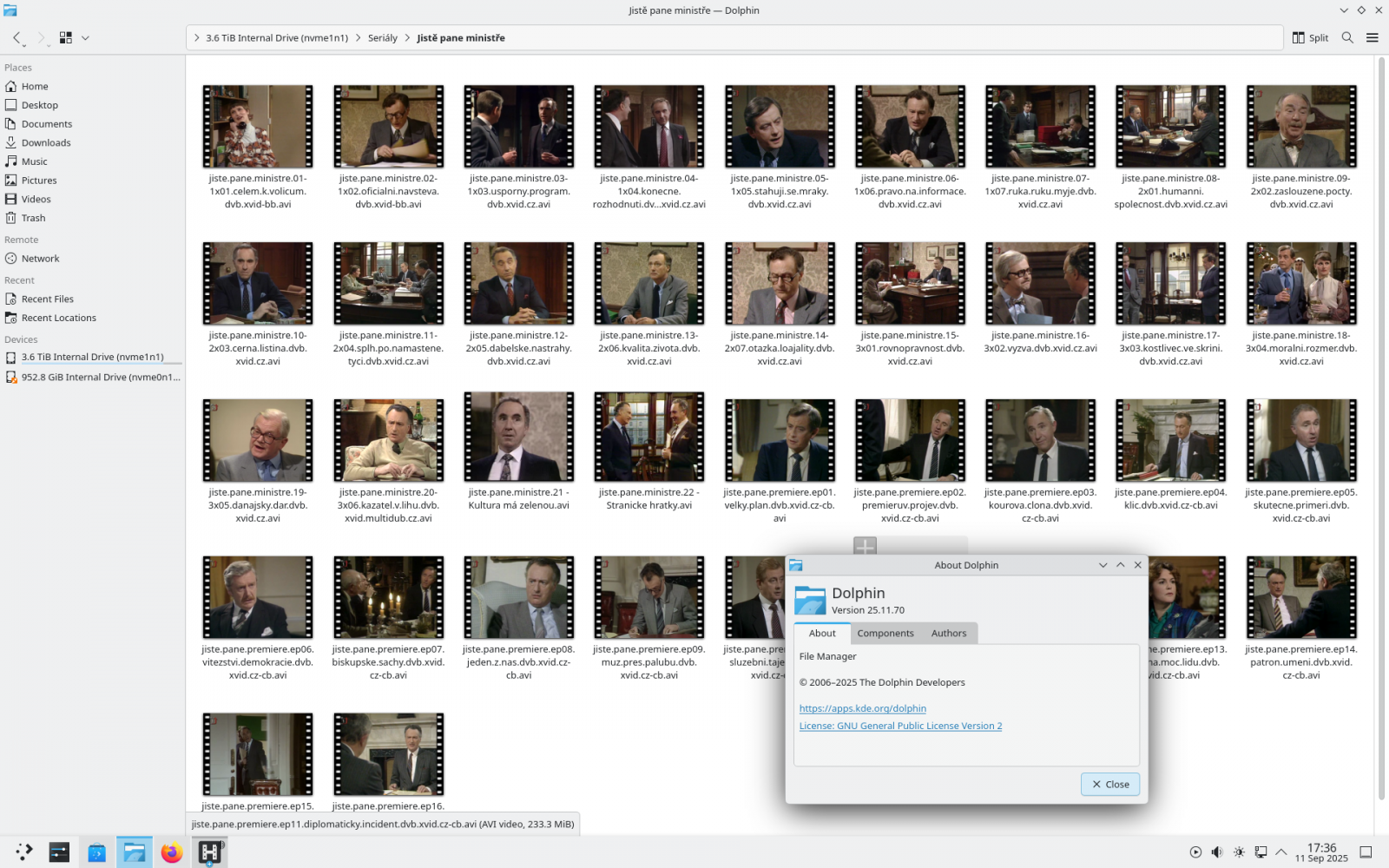Select 3.6 TiB Internal Drive device

[92, 358]
